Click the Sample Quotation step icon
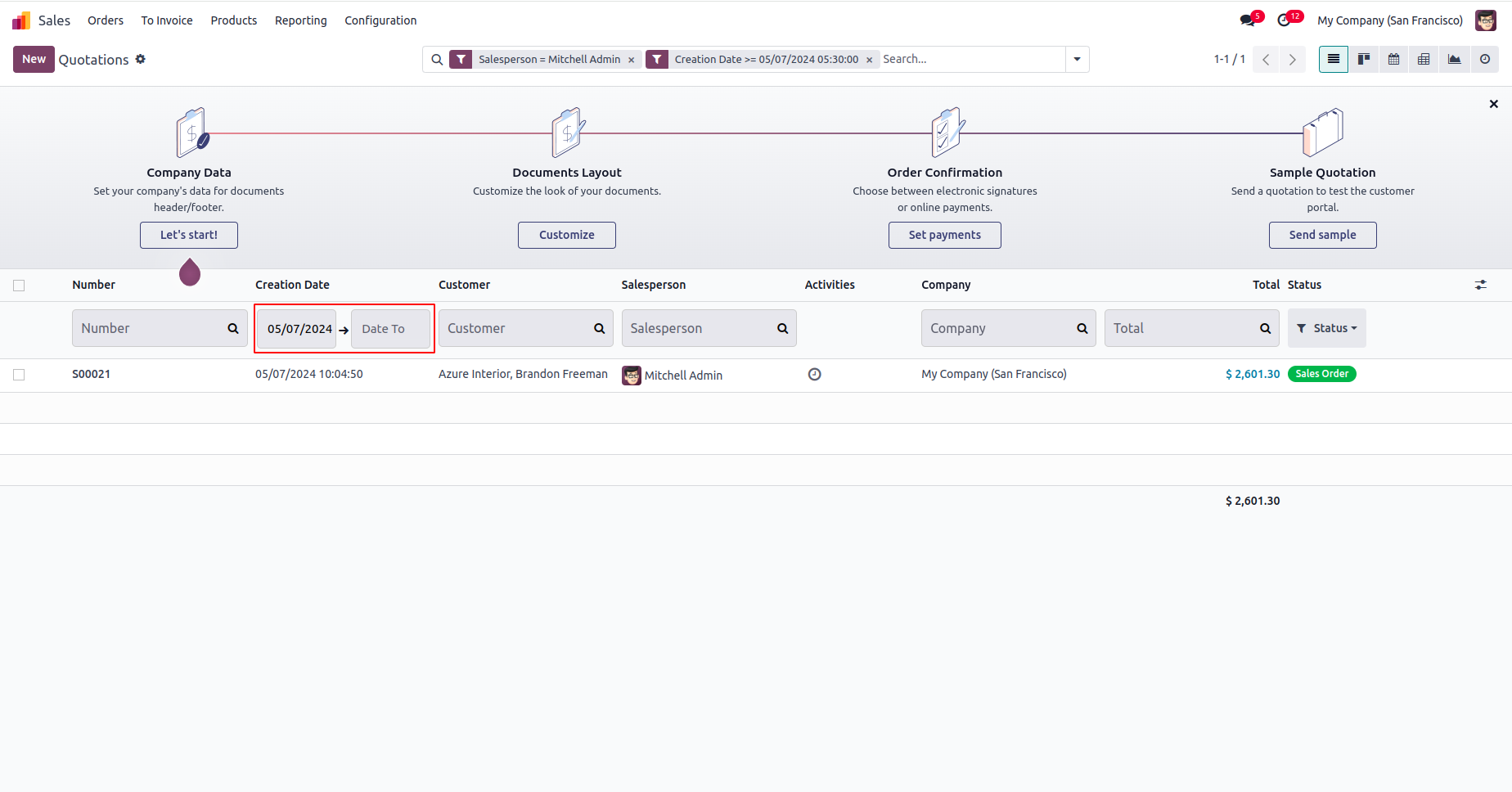 tap(1323, 133)
